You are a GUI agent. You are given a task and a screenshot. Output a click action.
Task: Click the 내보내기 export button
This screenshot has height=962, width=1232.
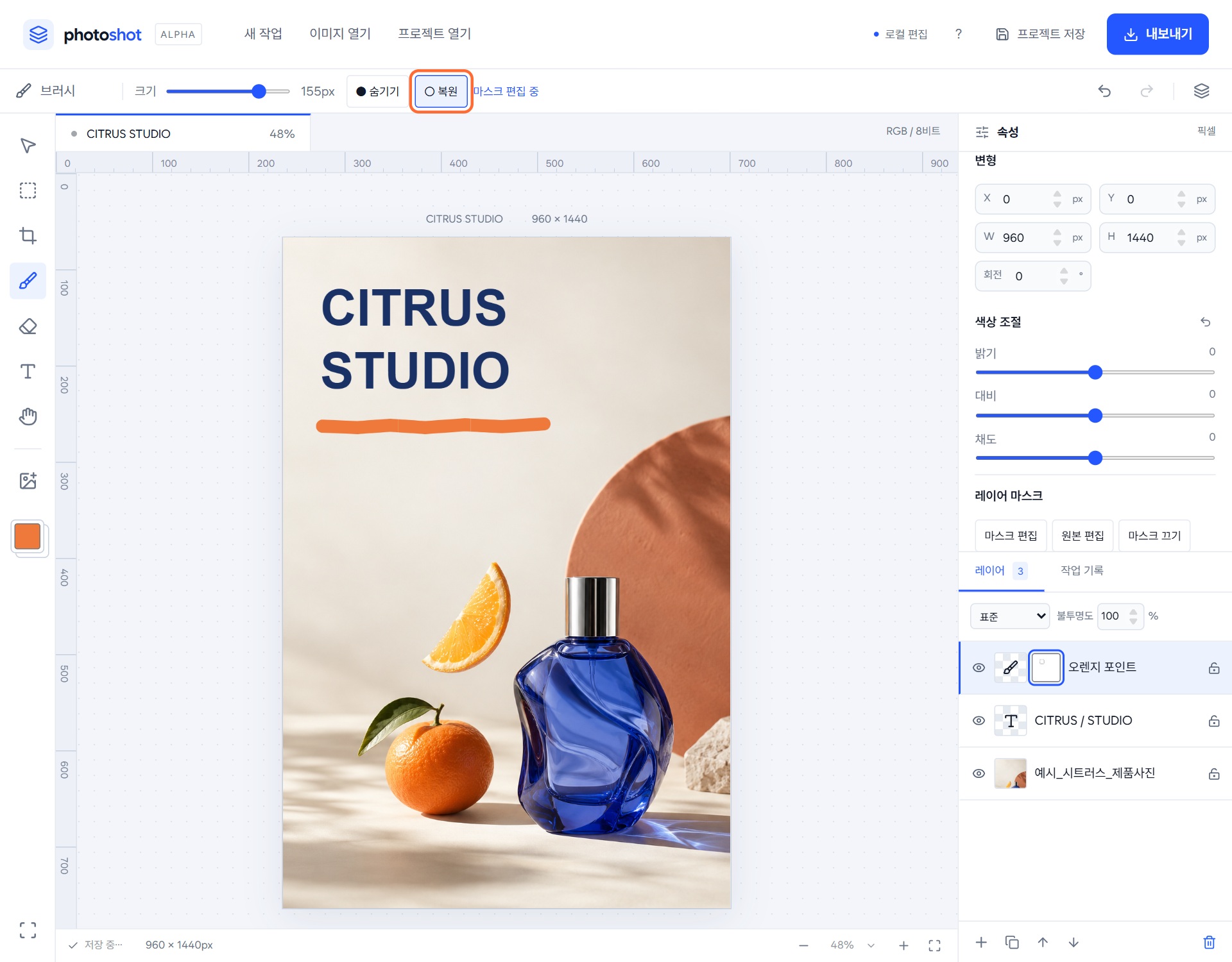(1158, 34)
